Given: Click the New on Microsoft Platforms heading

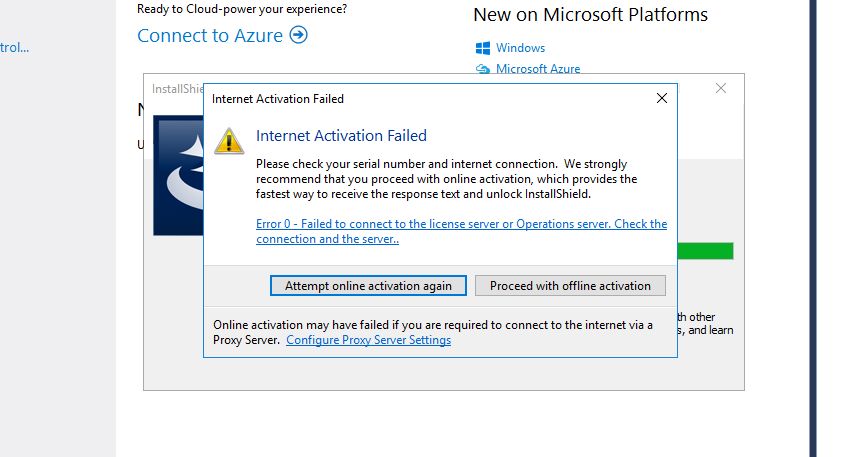Looking at the screenshot, I should (x=590, y=14).
